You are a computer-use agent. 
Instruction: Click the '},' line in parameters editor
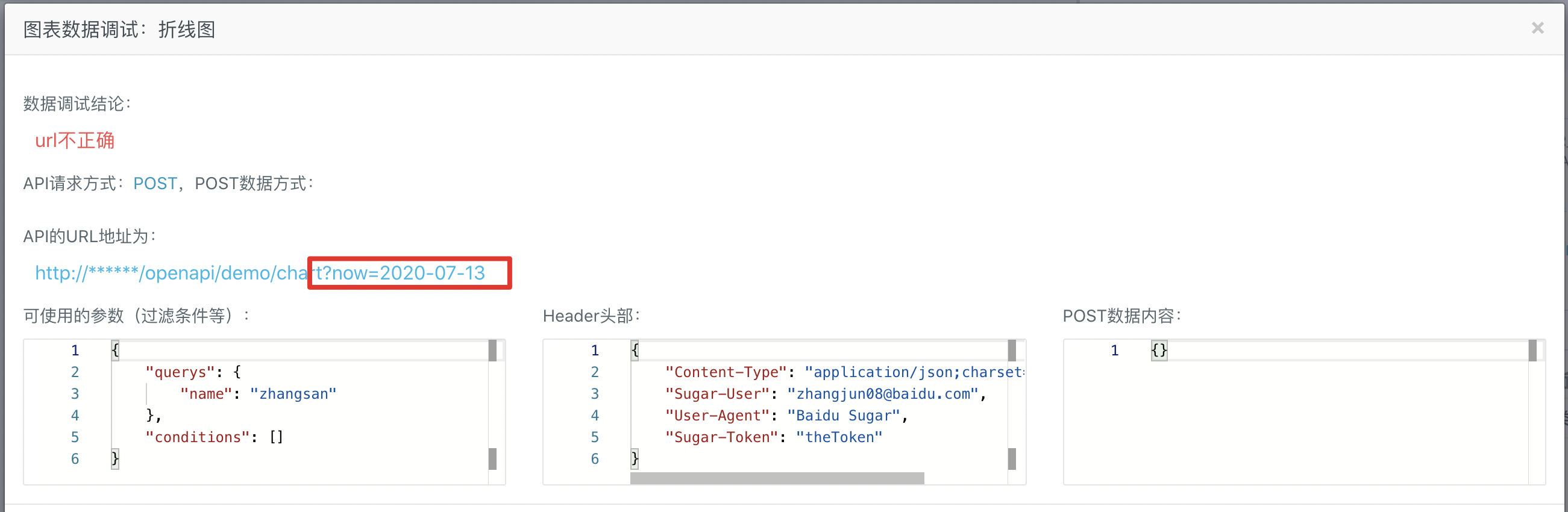click(x=154, y=416)
